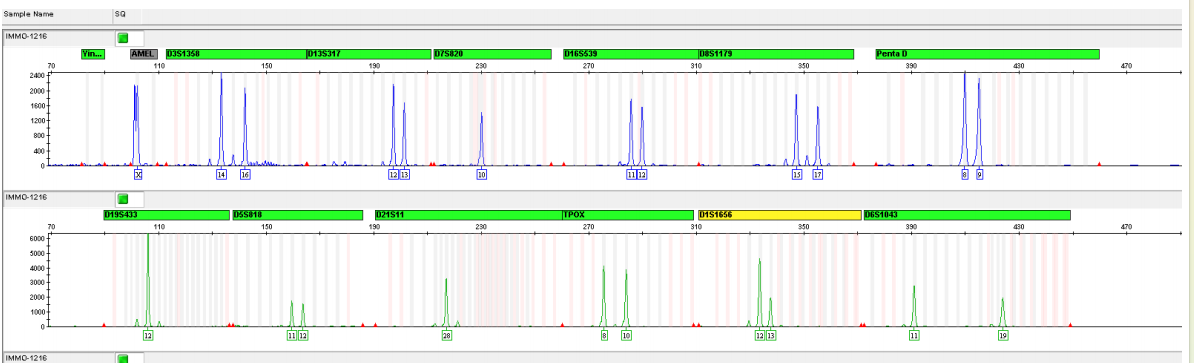This screenshot has width=1194, height=363.
Task: Click allele label 13 under D13S317
Action: click(404, 175)
